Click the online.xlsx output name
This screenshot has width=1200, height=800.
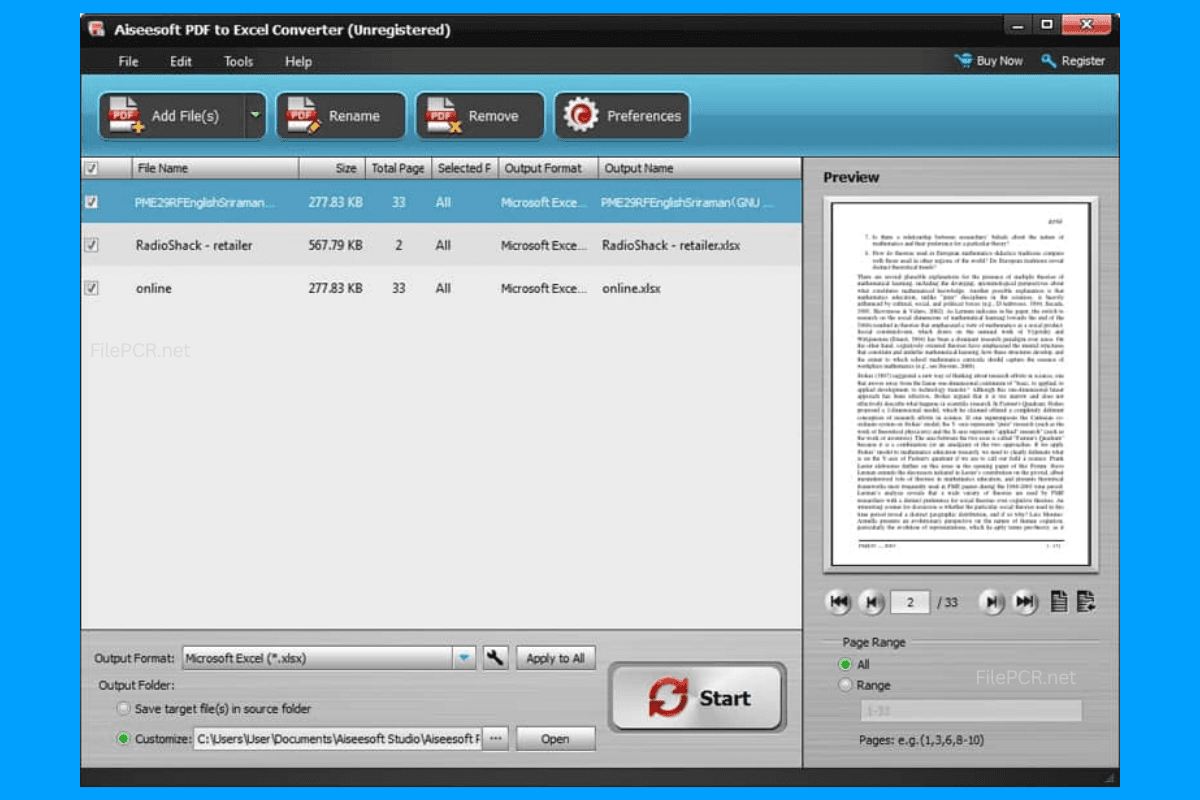coord(632,288)
